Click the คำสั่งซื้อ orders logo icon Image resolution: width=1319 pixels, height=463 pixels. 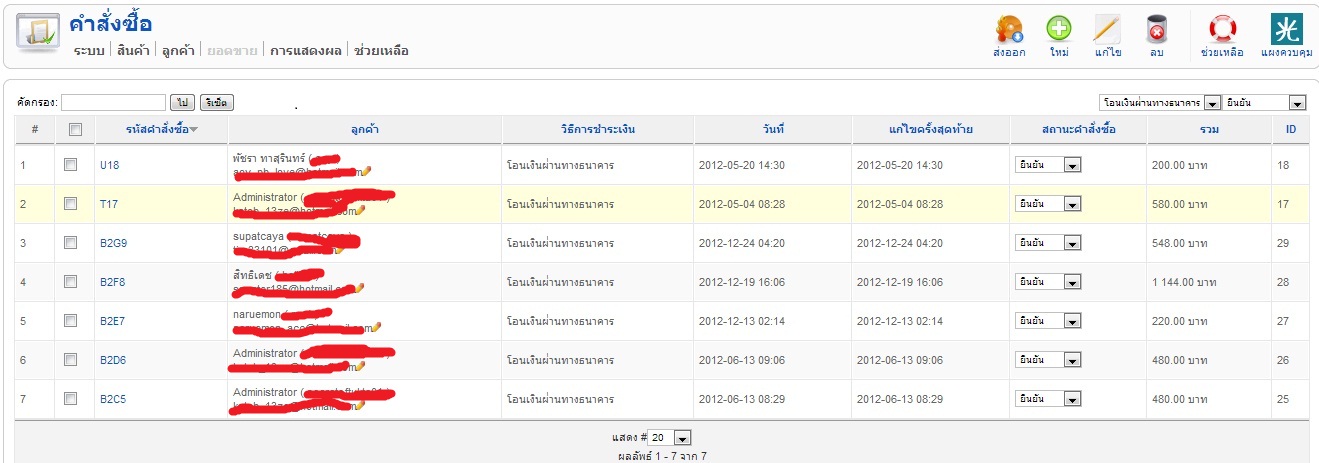pos(38,34)
